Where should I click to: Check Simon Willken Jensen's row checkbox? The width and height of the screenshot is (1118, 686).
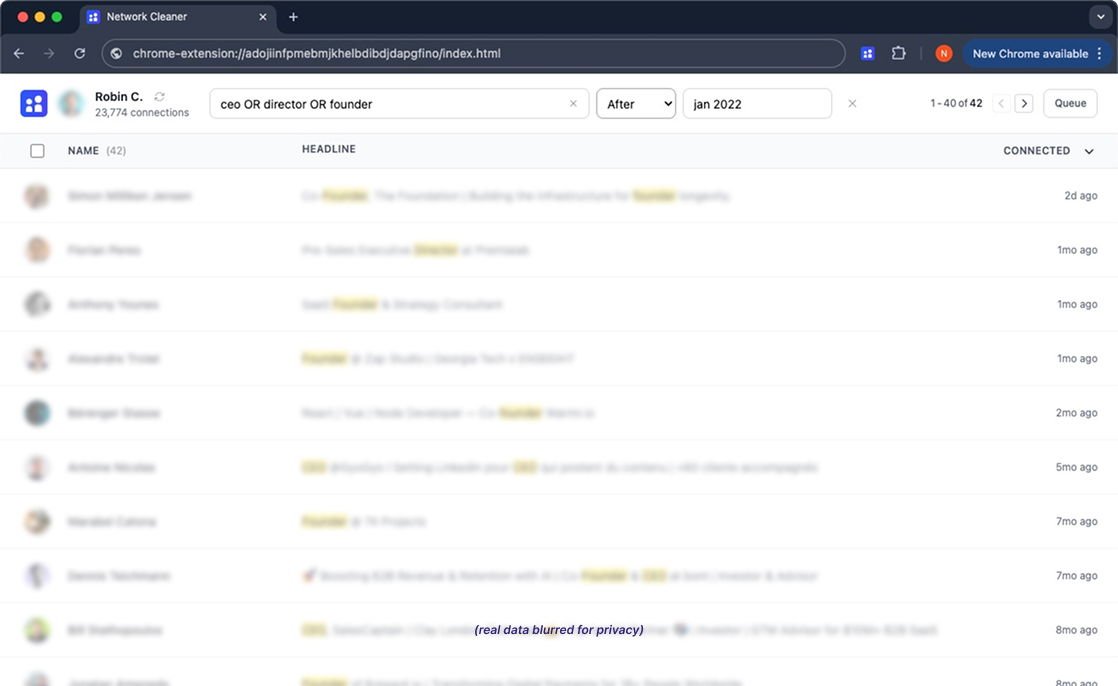coord(37,196)
